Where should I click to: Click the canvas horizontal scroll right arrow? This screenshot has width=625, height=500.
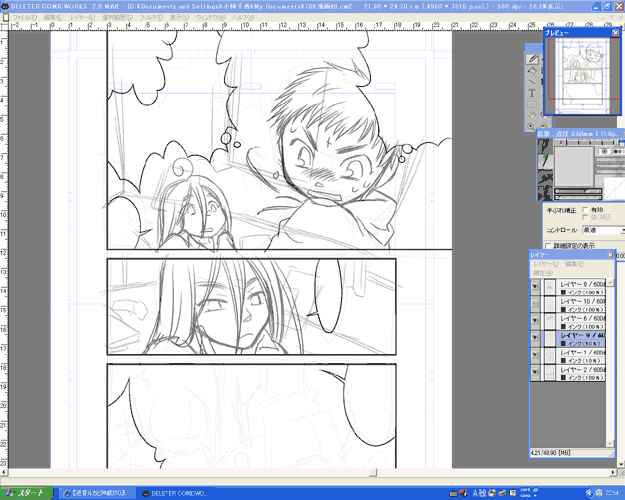click(x=613, y=472)
